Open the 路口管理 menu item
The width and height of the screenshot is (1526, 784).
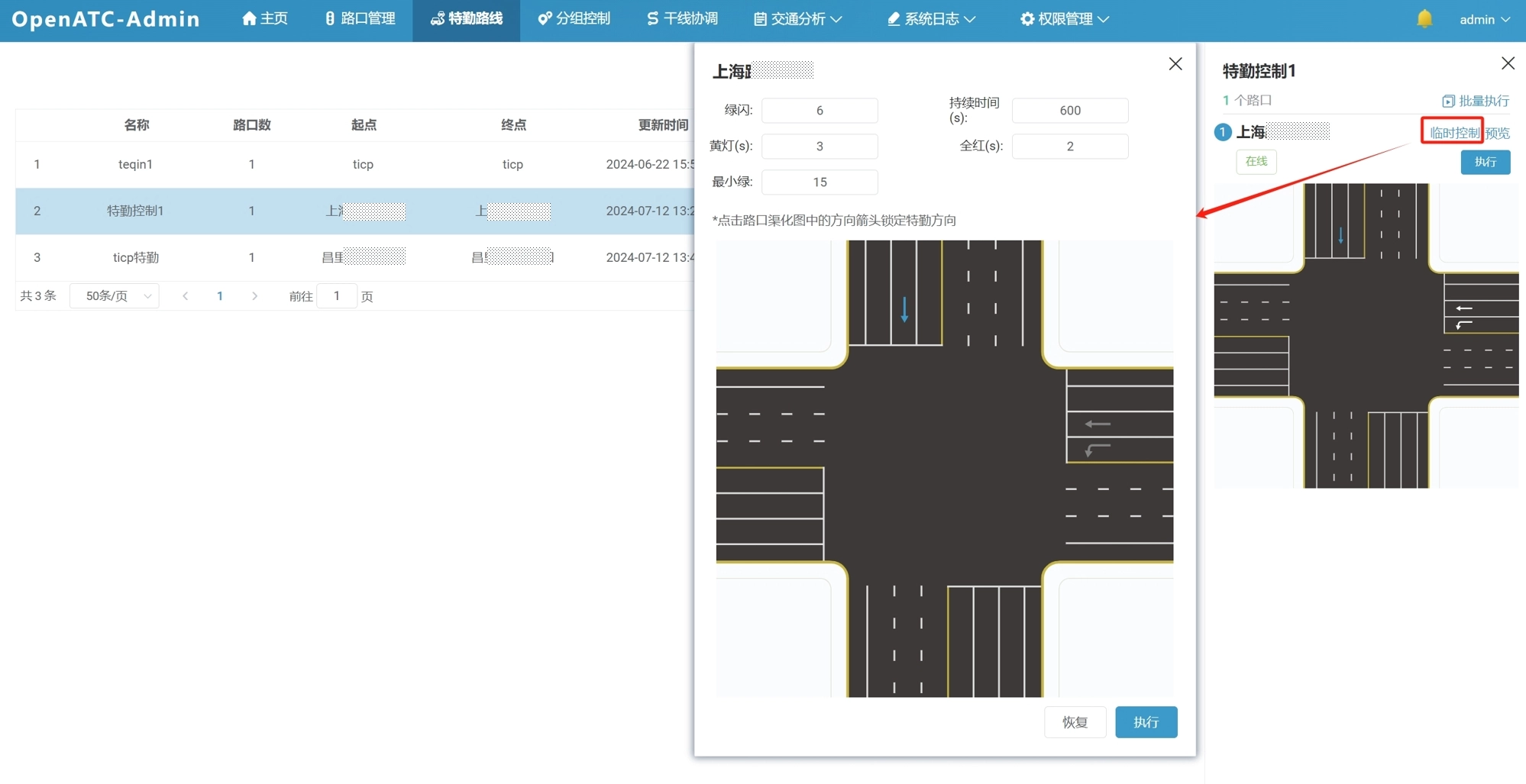click(360, 19)
